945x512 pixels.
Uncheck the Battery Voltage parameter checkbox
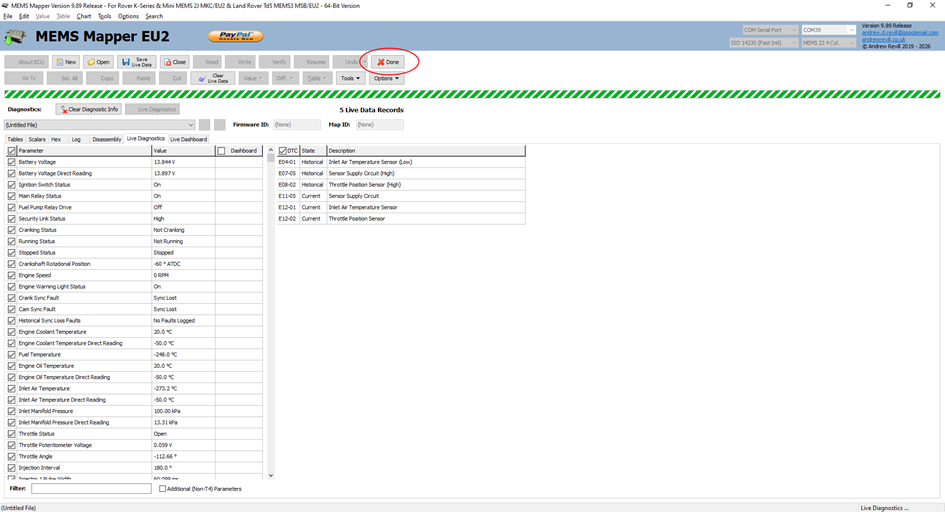pos(12,162)
